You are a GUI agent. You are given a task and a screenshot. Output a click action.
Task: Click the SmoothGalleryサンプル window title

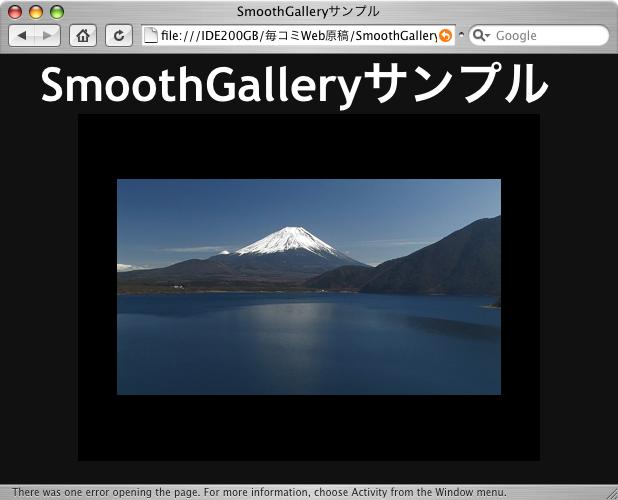pyautogui.click(x=308, y=12)
